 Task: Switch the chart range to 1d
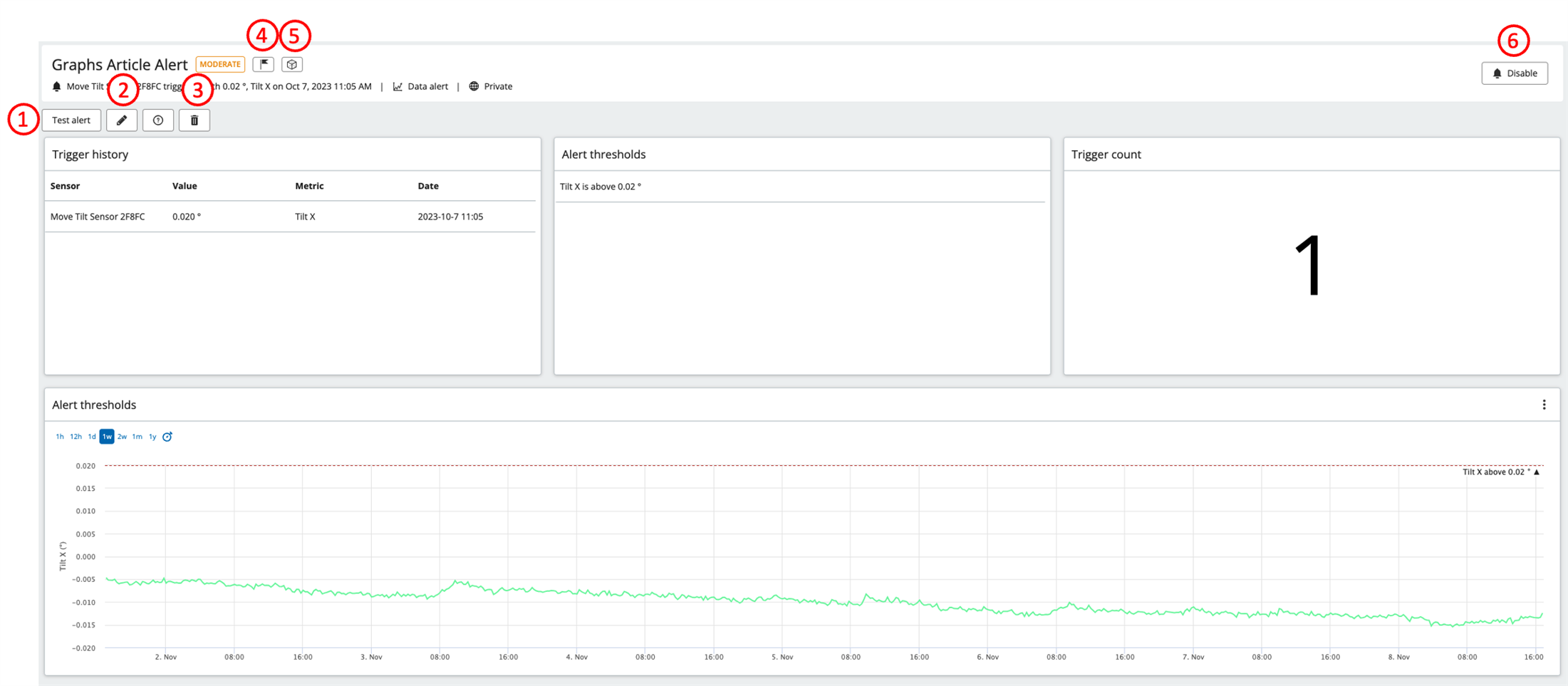[91, 436]
